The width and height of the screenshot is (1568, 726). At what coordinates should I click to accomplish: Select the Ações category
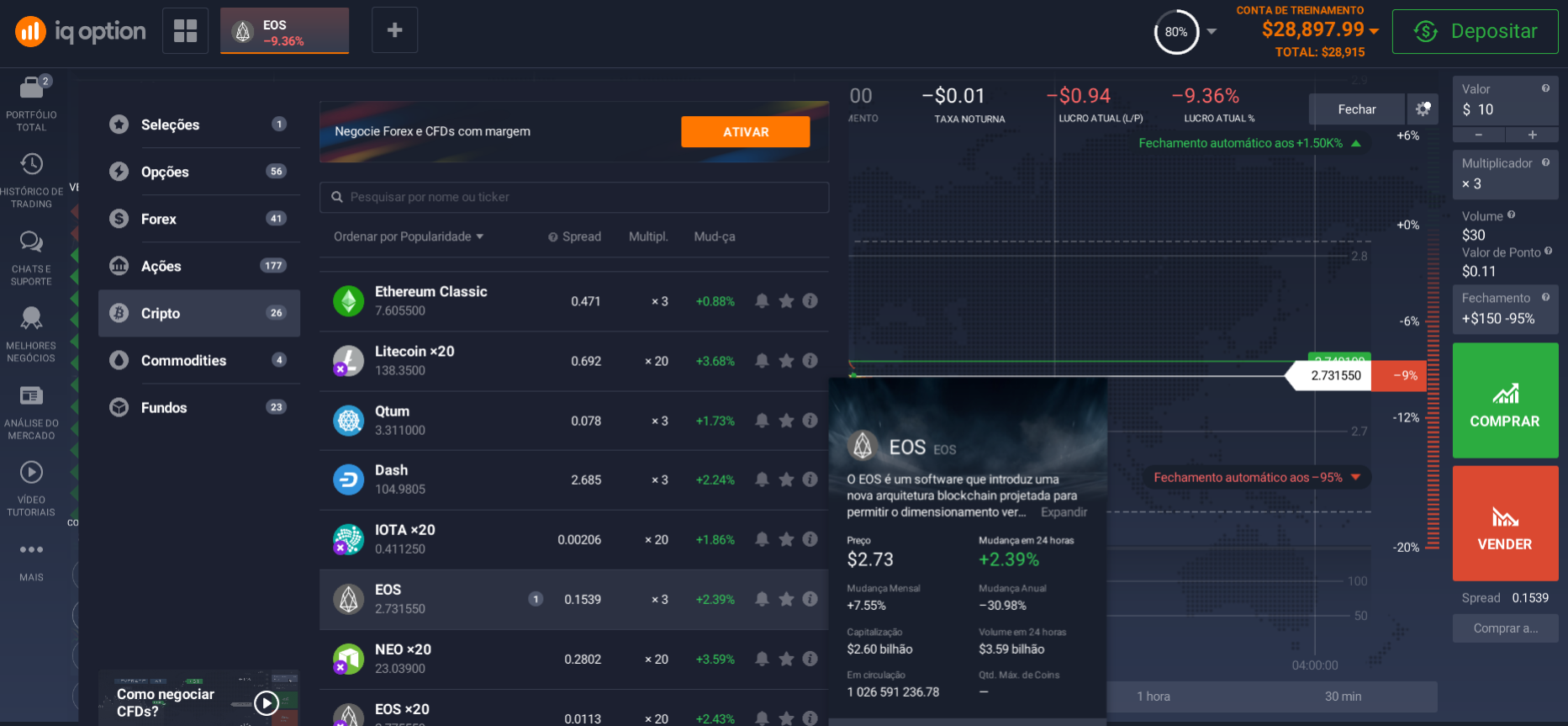pyautogui.click(x=199, y=266)
